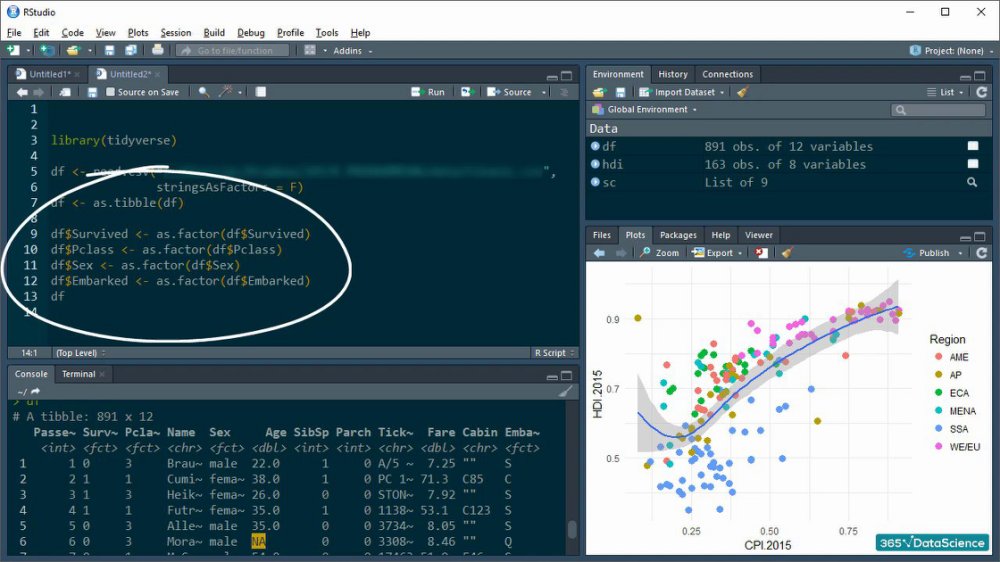Refresh the current plot in Plots pane
Image resolution: width=1000 pixels, height=562 pixels.
982,253
